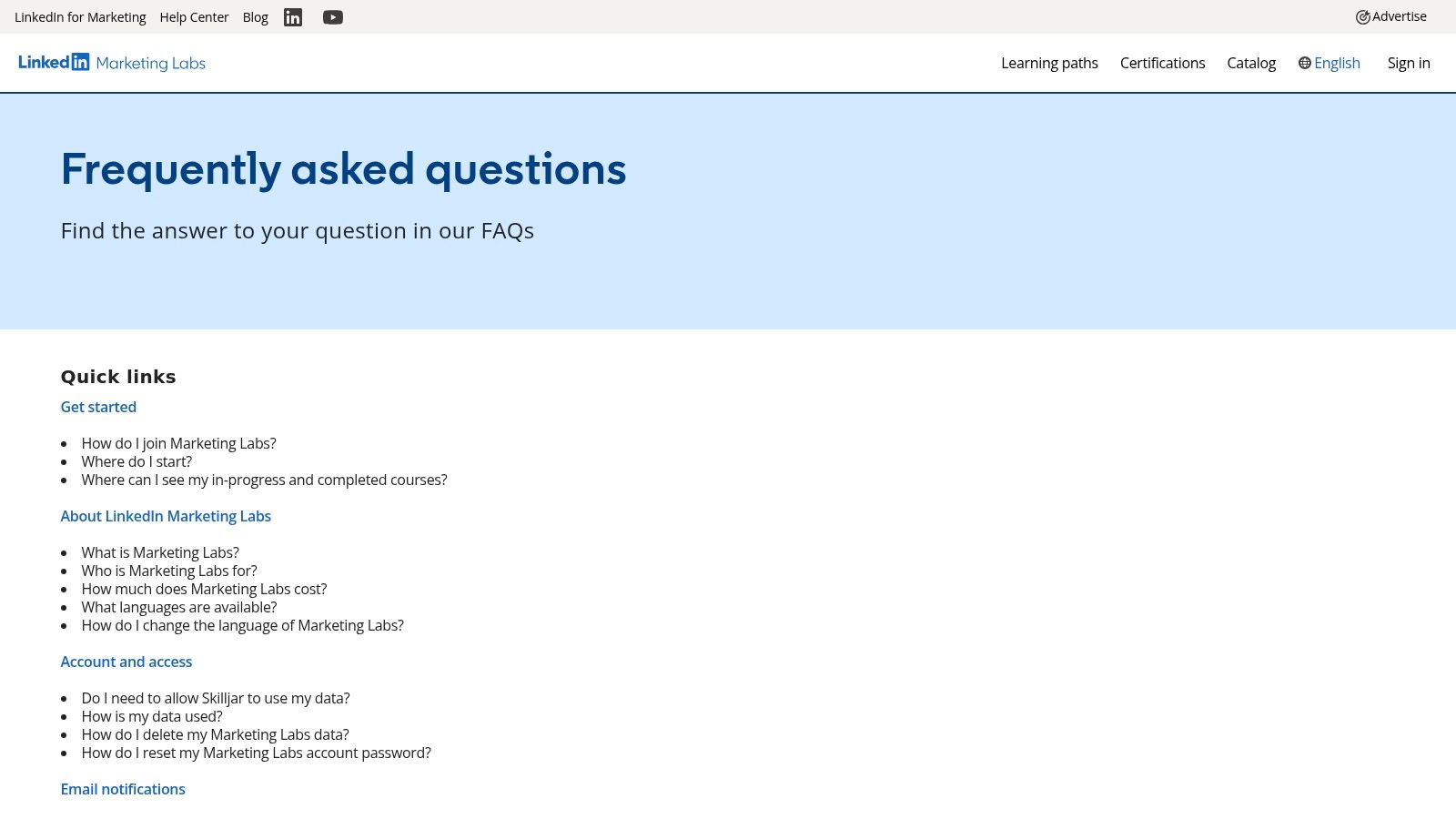Open the YouTube icon in top bar
Image resolution: width=1456 pixels, height=819 pixels.
coord(333,17)
